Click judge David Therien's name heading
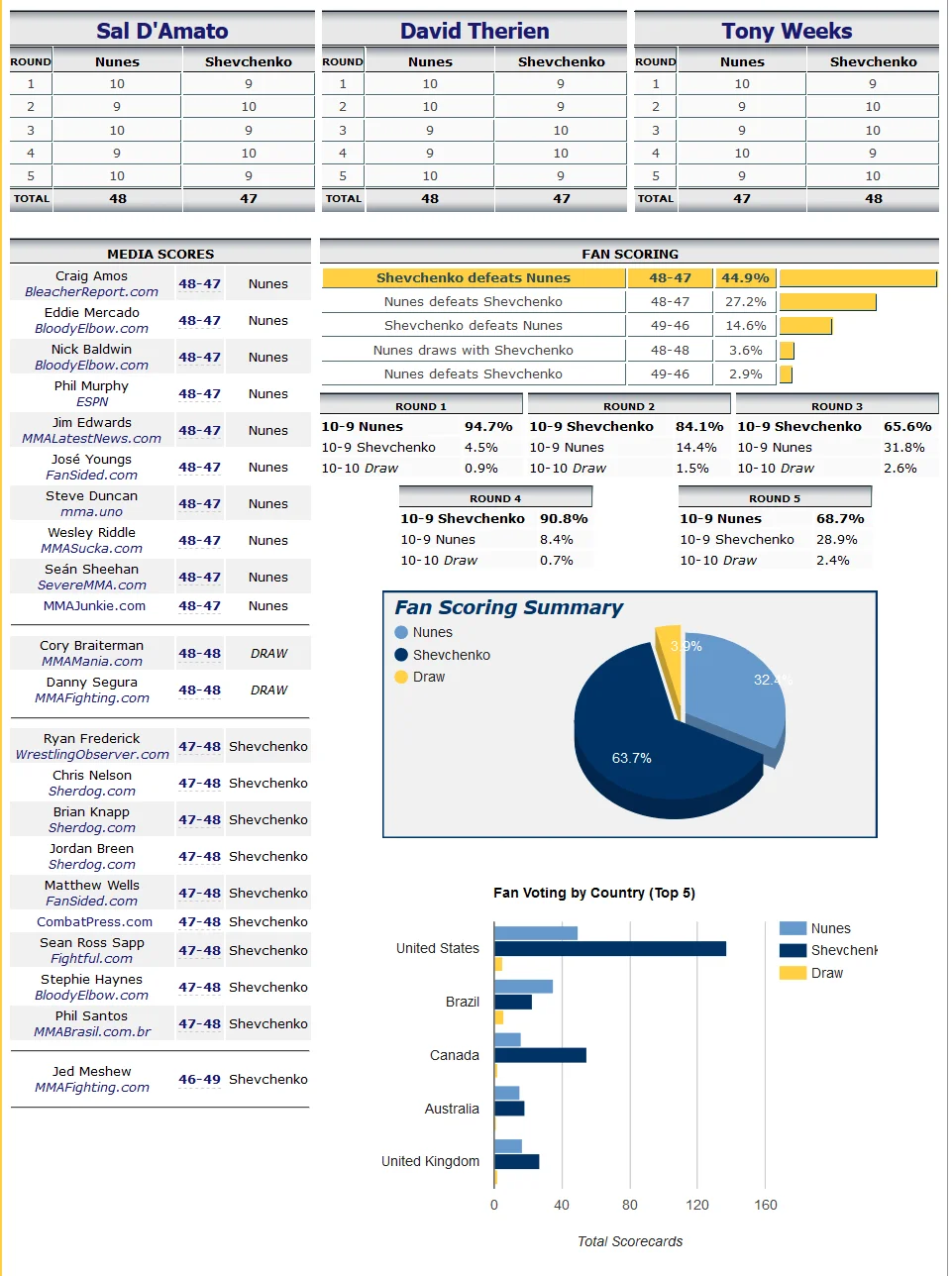The height and width of the screenshot is (1276, 952). pos(474,31)
